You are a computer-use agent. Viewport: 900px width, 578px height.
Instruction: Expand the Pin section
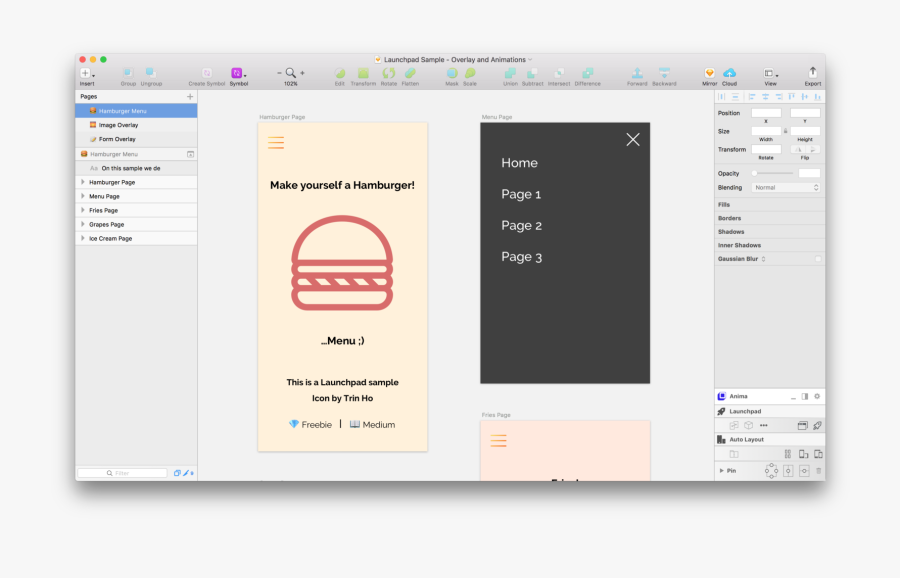click(x=721, y=471)
